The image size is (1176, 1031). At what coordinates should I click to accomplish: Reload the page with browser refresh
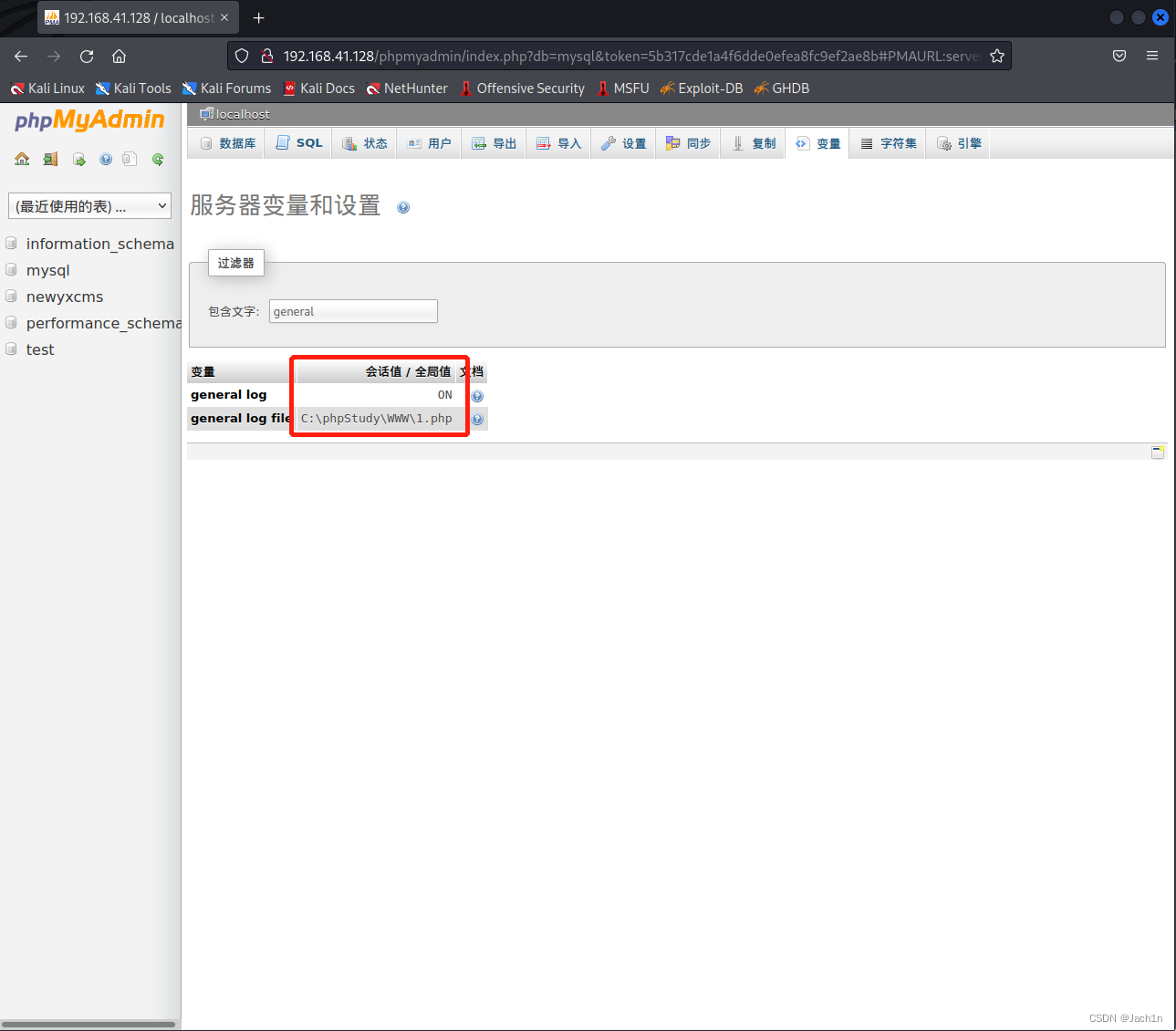pos(87,57)
